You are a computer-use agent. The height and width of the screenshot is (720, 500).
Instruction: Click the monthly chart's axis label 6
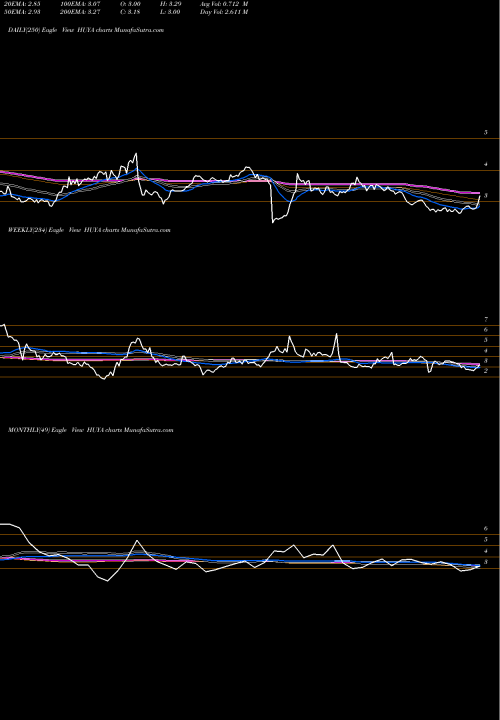pos(485,529)
